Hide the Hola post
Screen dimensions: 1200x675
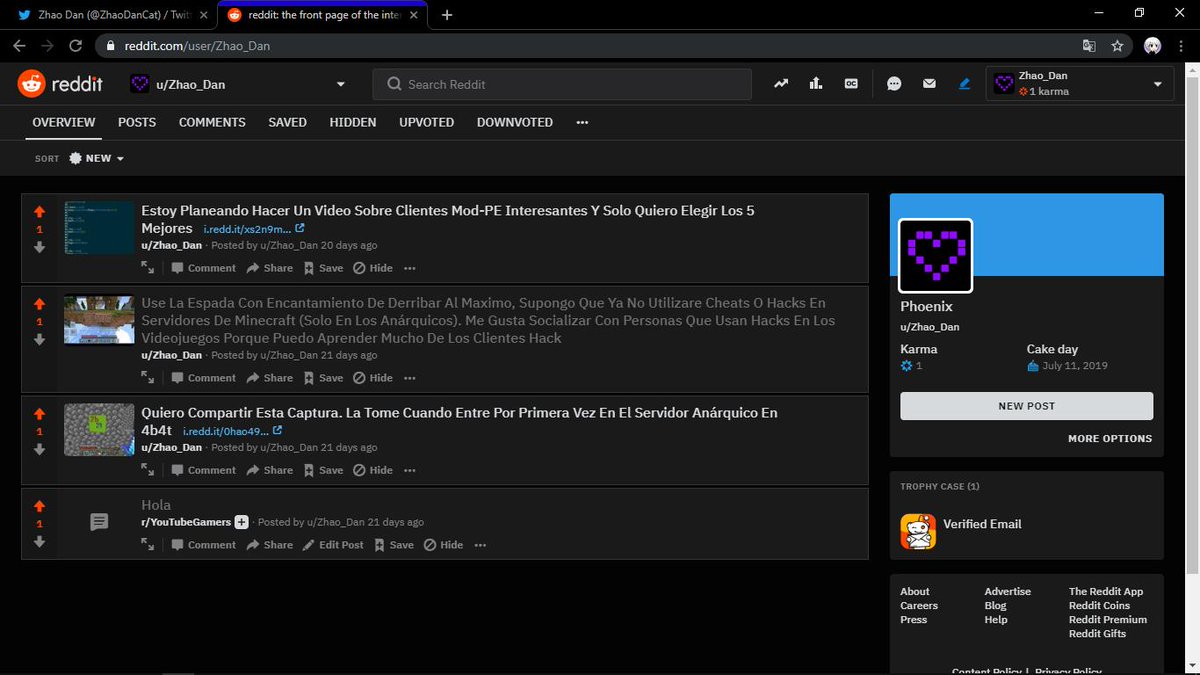(x=443, y=545)
